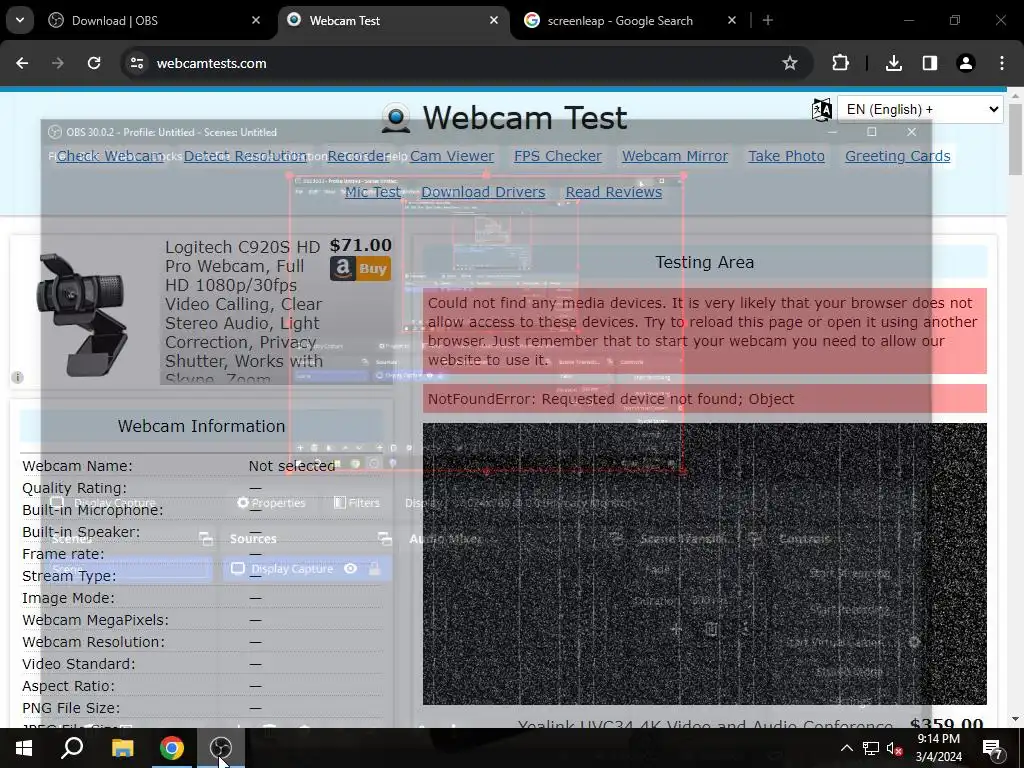Open Chrome tab search dropdown

click(20, 20)
